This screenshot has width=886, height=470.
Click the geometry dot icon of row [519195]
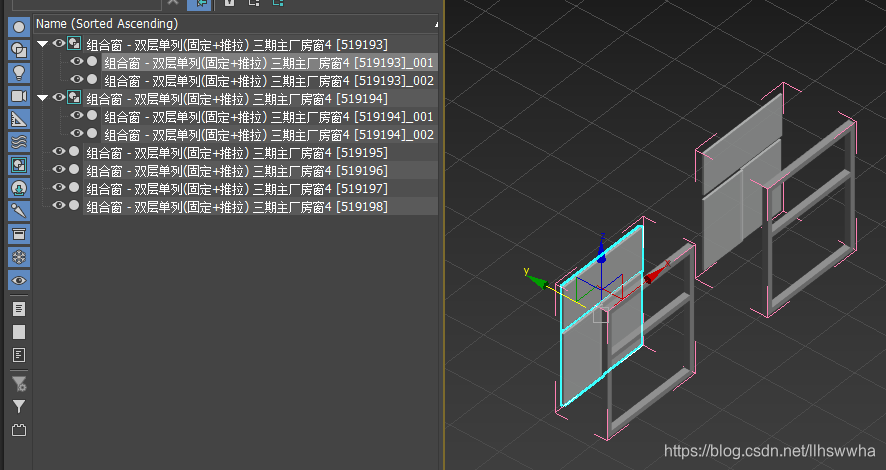pos(74,151)
